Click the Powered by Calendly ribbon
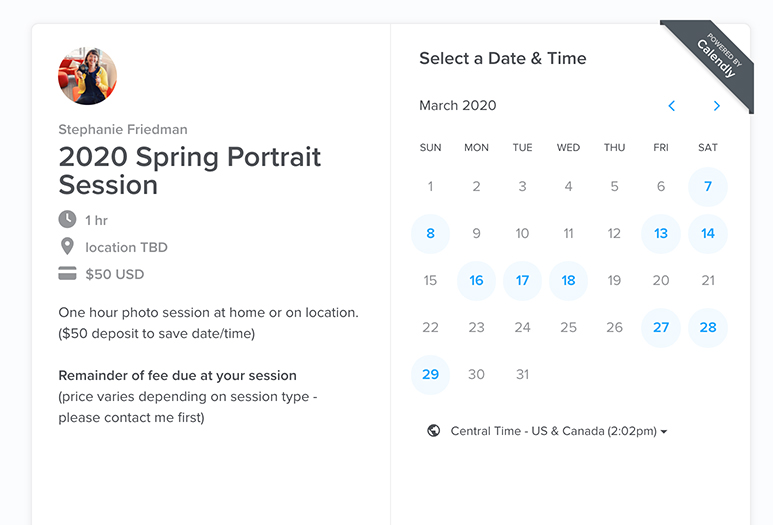 point(714,60)
